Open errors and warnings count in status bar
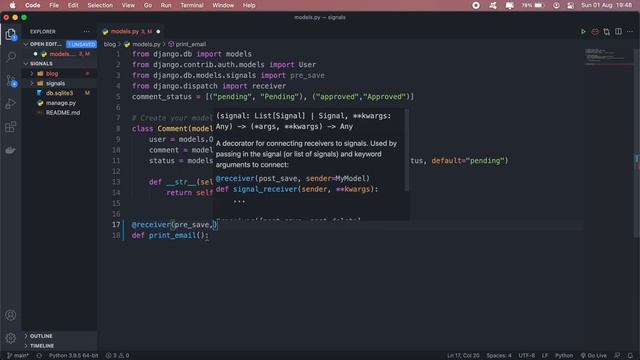The image size is (640, 360). point(118,356)
